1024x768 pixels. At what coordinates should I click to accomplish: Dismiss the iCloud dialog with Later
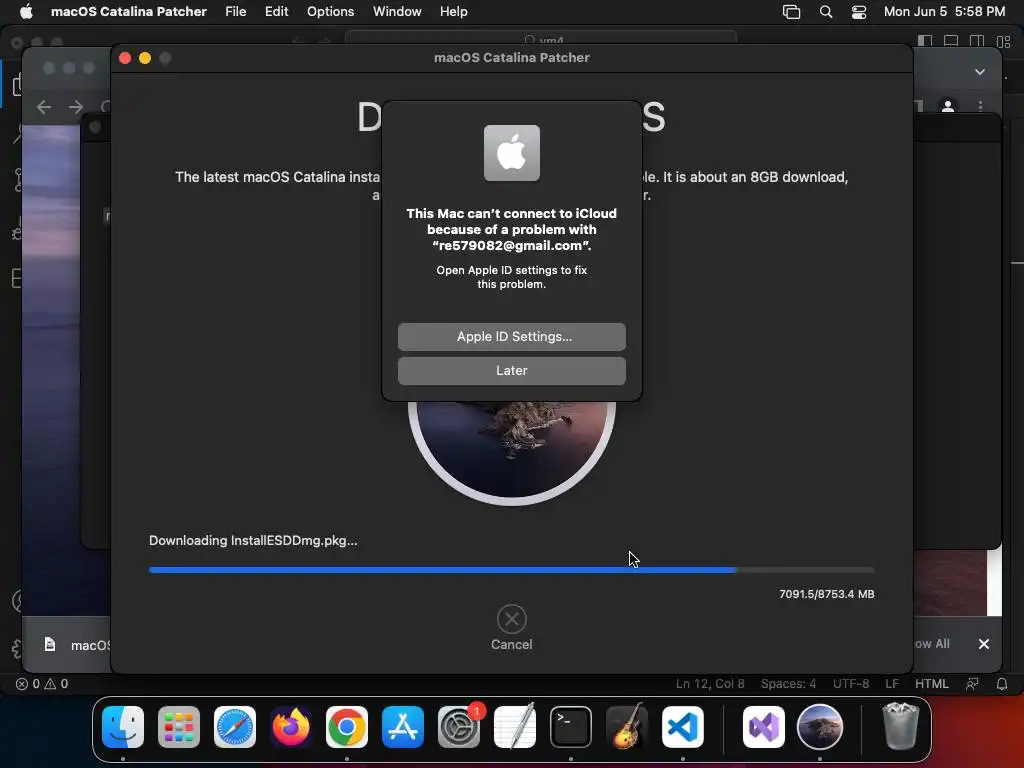click(511, 371)
